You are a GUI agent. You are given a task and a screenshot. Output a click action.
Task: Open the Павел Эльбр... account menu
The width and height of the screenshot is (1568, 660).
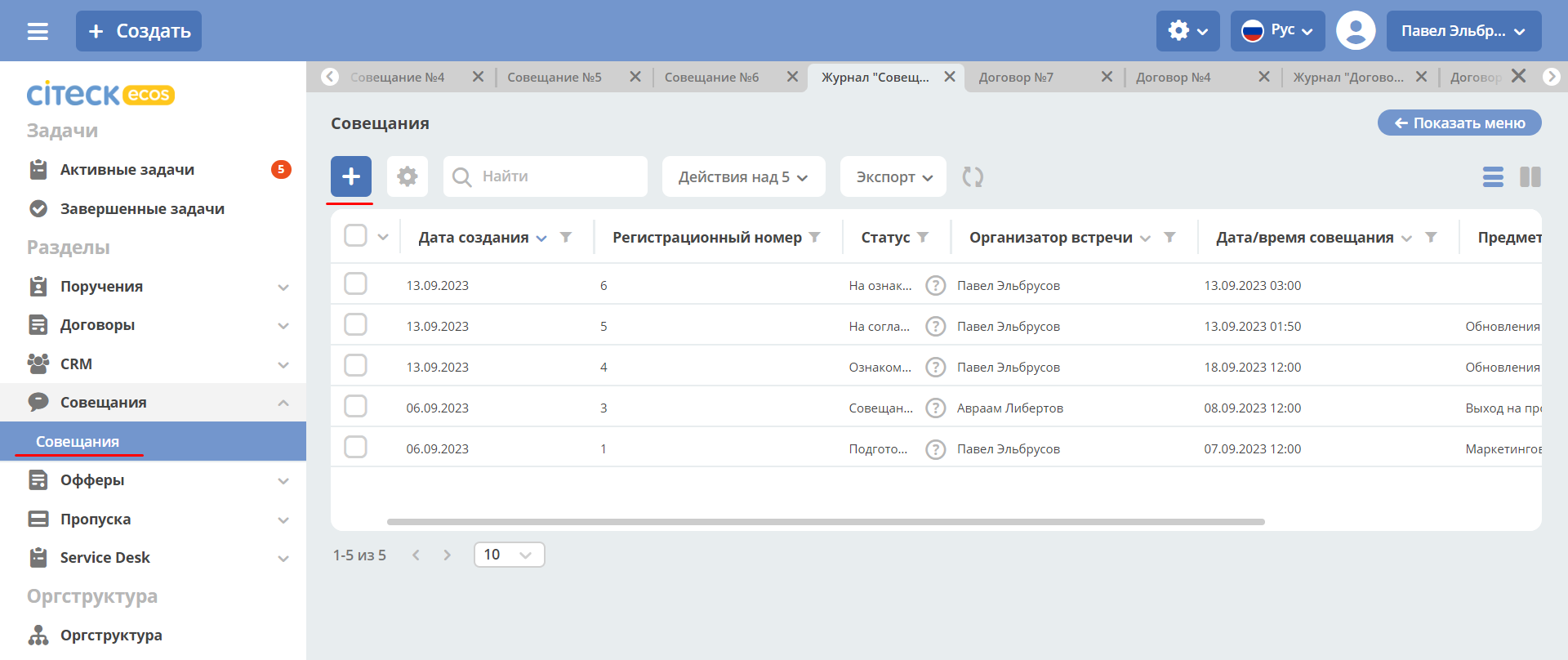pos(1463,31)
